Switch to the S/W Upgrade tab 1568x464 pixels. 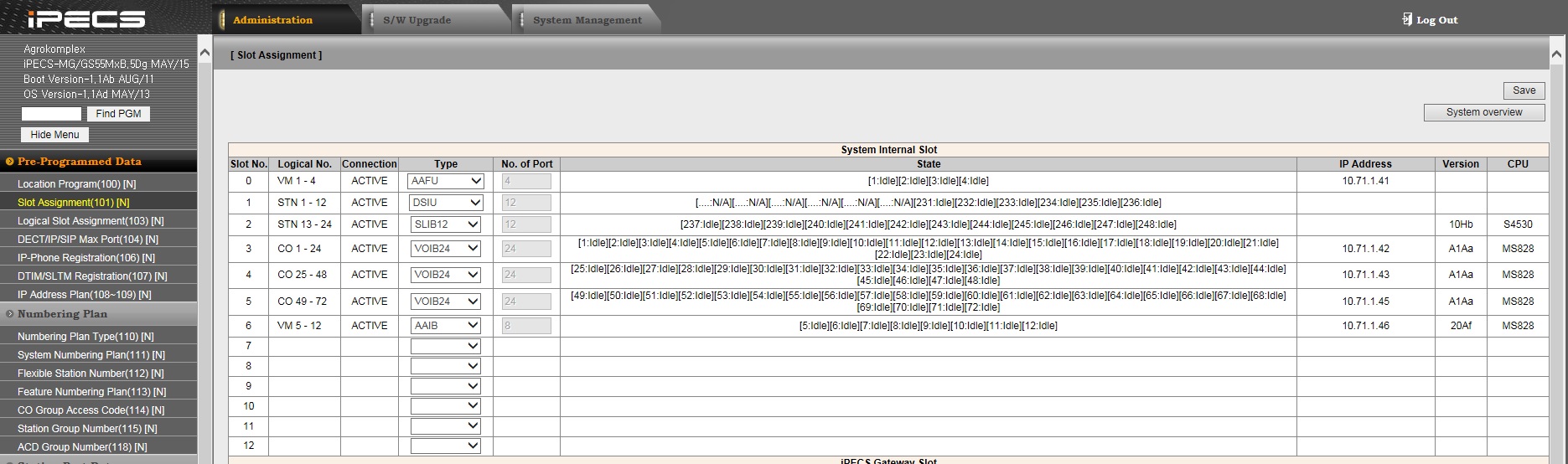pos(417,20)
